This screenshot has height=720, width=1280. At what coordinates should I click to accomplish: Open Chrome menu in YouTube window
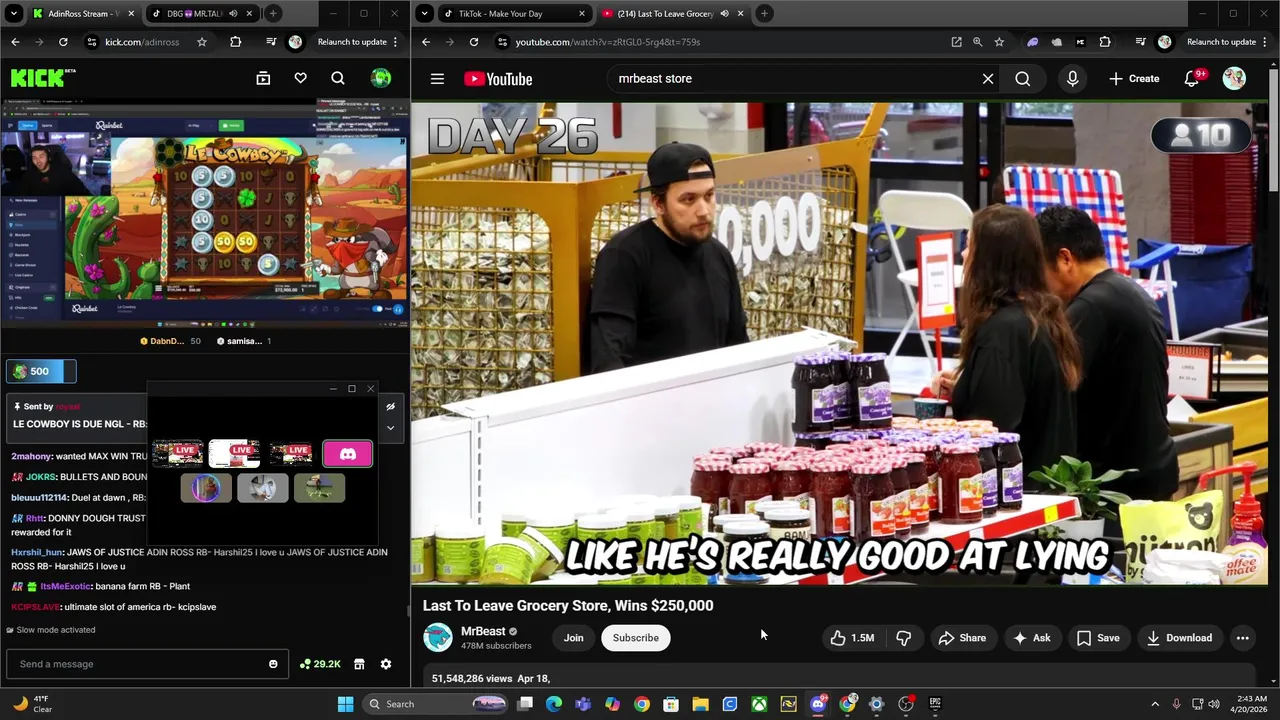click(1264, 42)
